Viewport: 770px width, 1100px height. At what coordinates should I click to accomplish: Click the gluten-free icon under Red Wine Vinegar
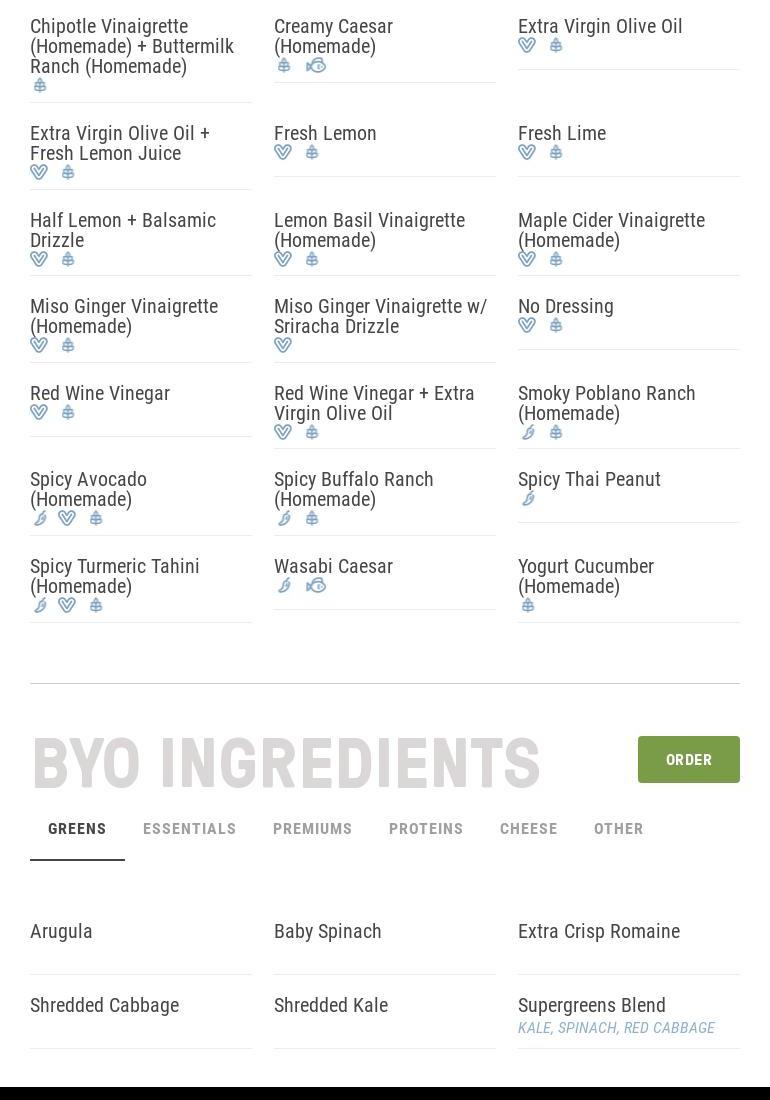[x=68, y=413]
